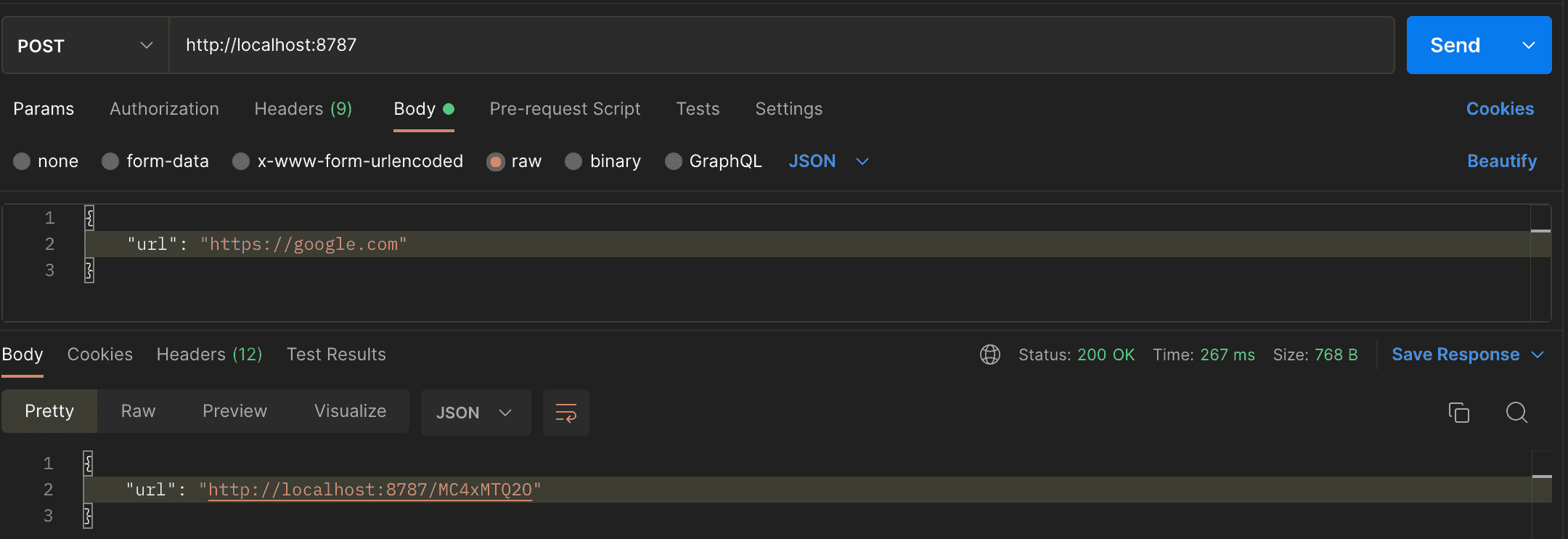Copy the response body with copy icon
Image resolution: width=1568 pixels, height=539 pixels.
[1458, 413]
